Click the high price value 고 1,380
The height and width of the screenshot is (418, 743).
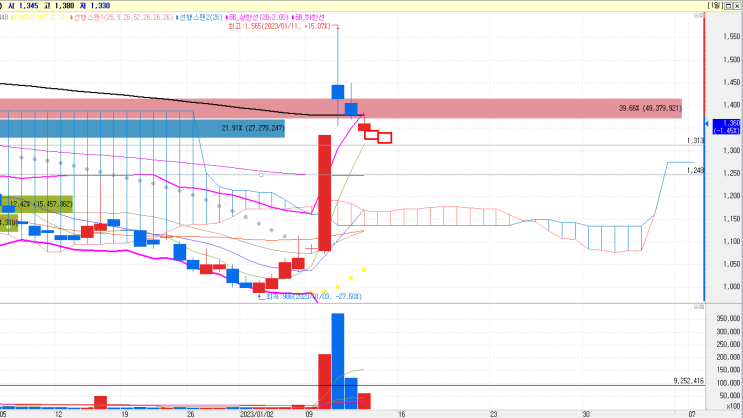tap(59, 6)
